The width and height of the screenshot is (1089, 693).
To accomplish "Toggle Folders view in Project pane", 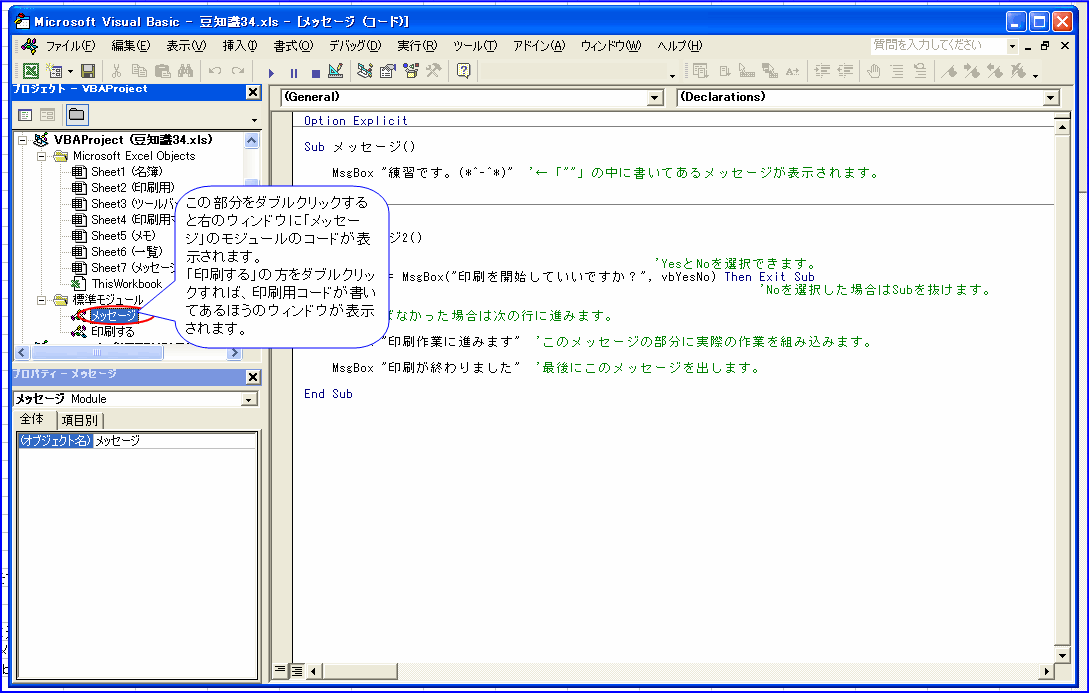I will [76, 115].
